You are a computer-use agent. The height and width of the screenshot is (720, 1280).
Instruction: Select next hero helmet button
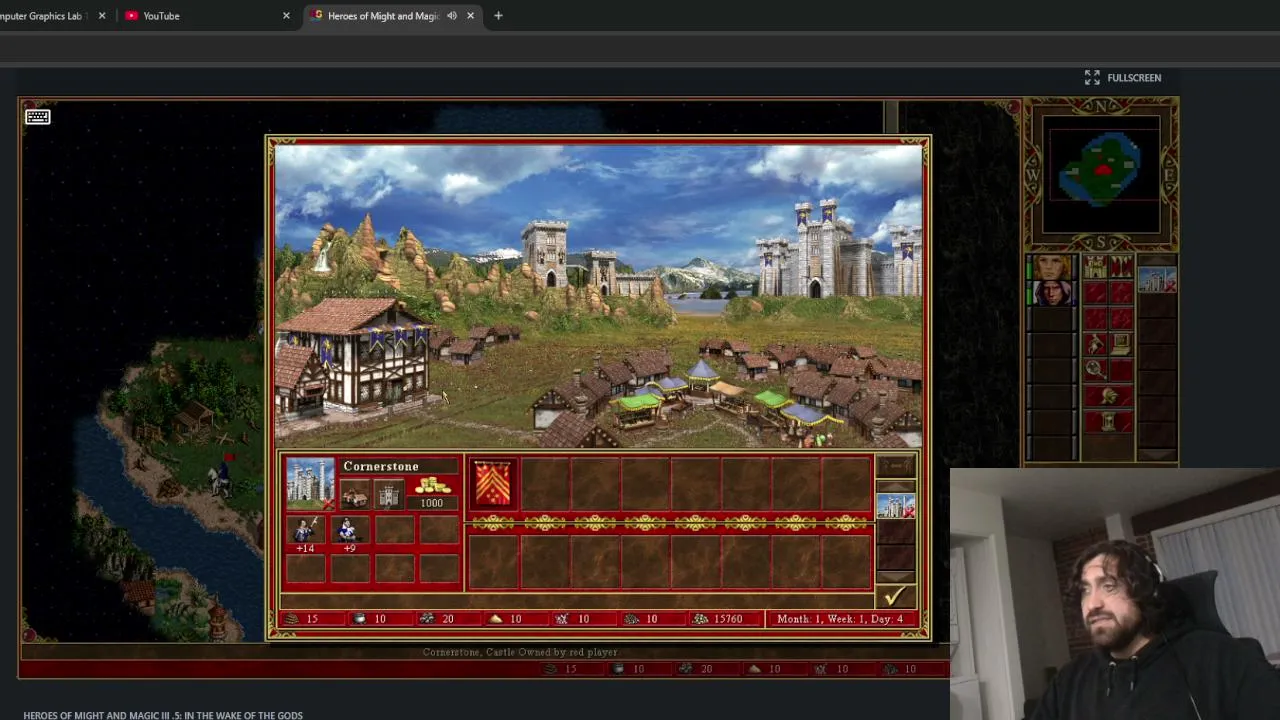pyautogui.click(x=1108, y=396)
